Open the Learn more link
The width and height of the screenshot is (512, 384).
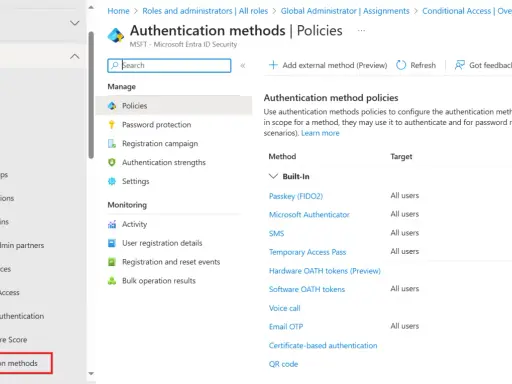320,133
